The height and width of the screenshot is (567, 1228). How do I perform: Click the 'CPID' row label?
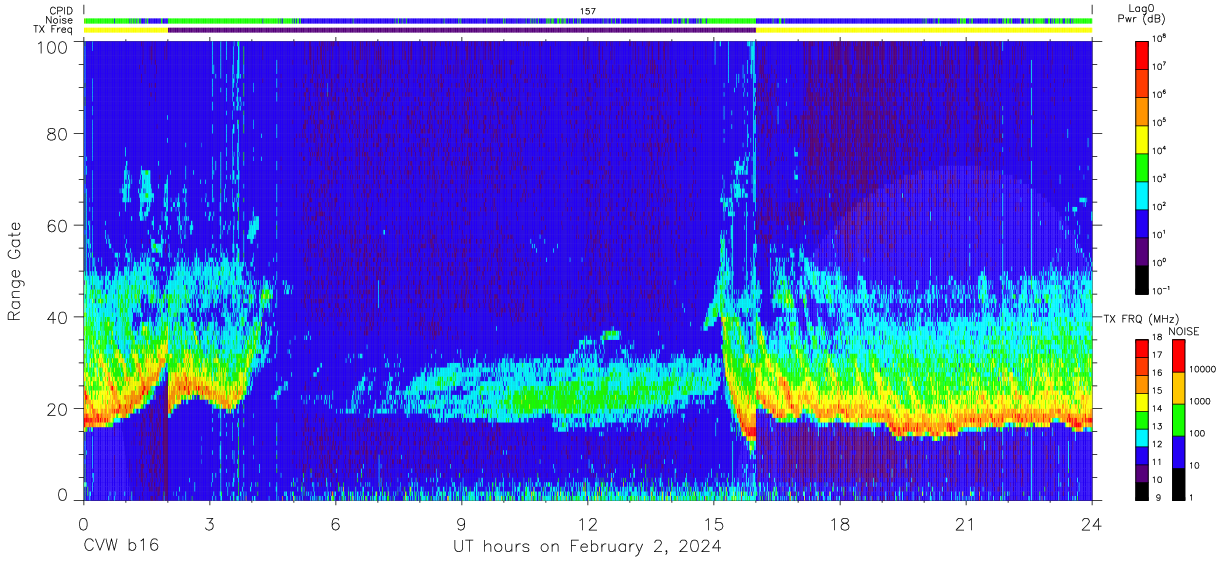[x=60, y=11]
